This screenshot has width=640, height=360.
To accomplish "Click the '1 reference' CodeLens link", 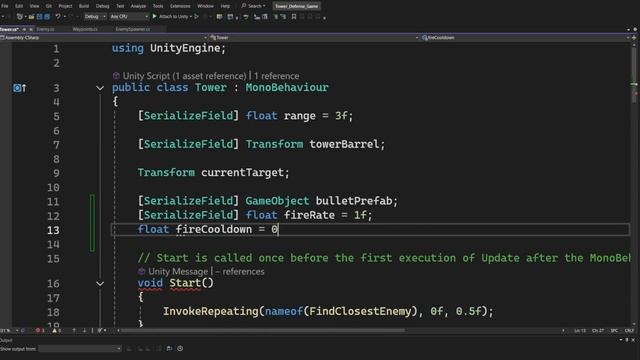I will click(x=276, y=76).
